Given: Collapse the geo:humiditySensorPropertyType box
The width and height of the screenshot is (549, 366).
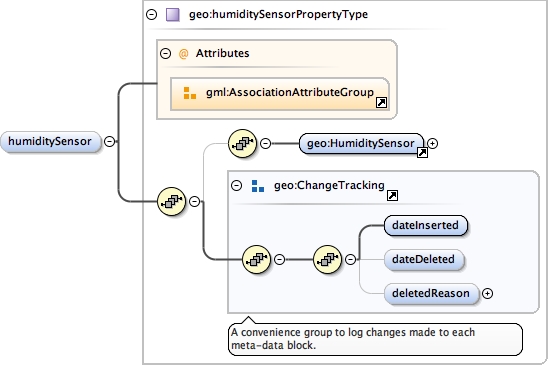Looking at the screenshot, I should 151,14.
